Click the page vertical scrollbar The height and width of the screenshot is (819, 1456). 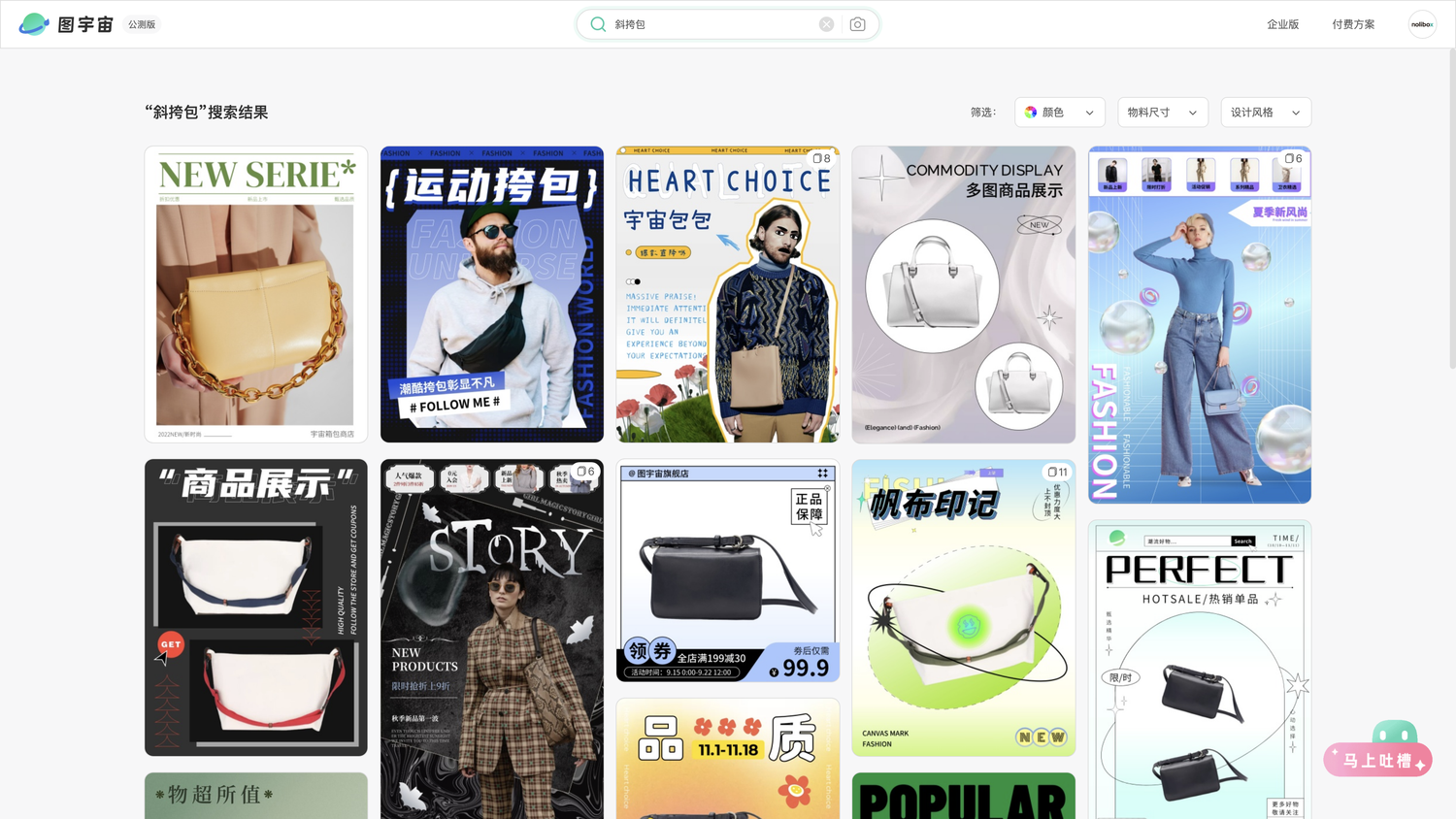pos(1451,209)
